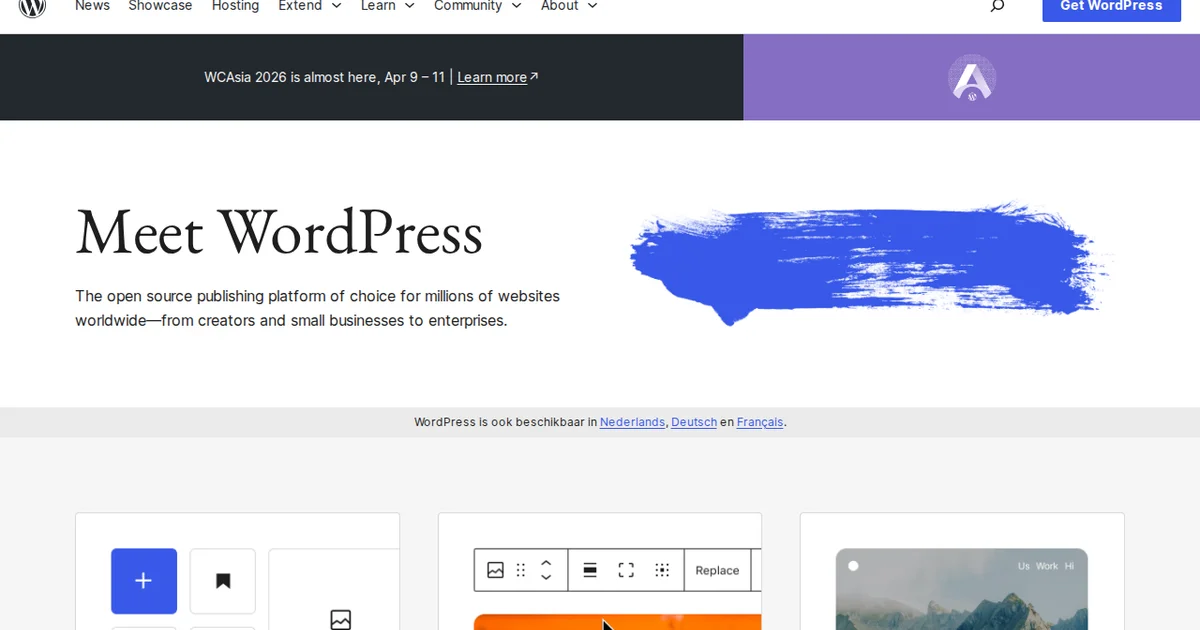
Task: Click the WCAsia logo in purple banner
Action: pyautogui.click(x=971, y=78)
